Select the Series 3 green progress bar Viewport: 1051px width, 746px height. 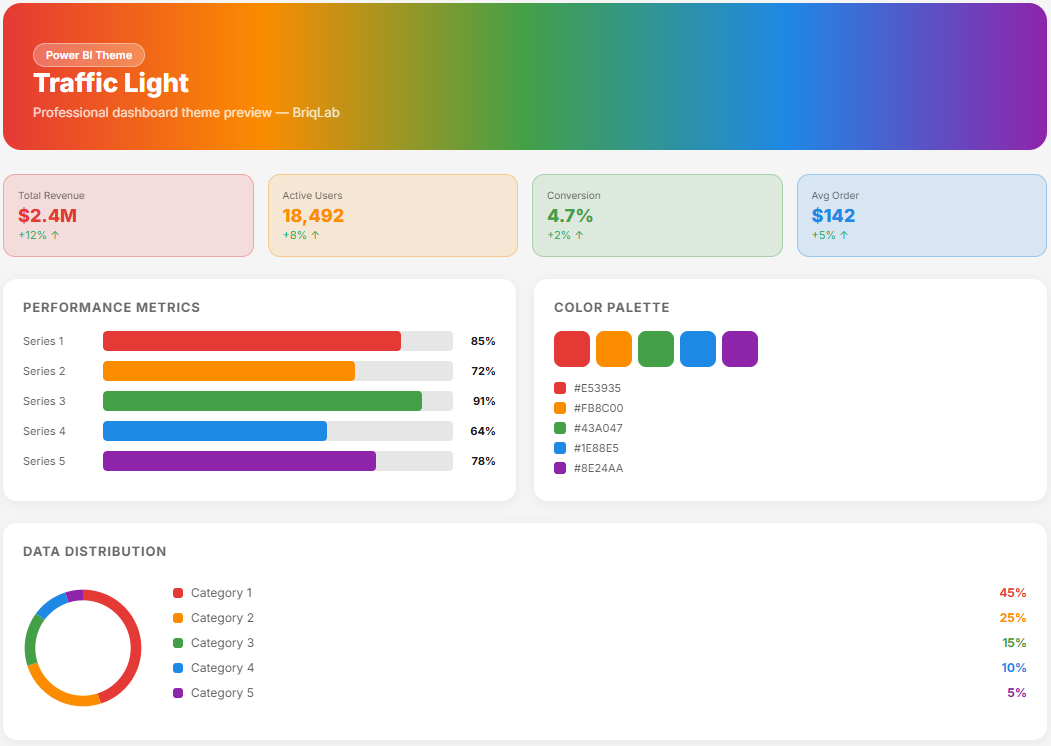click(x=262, y=401)
